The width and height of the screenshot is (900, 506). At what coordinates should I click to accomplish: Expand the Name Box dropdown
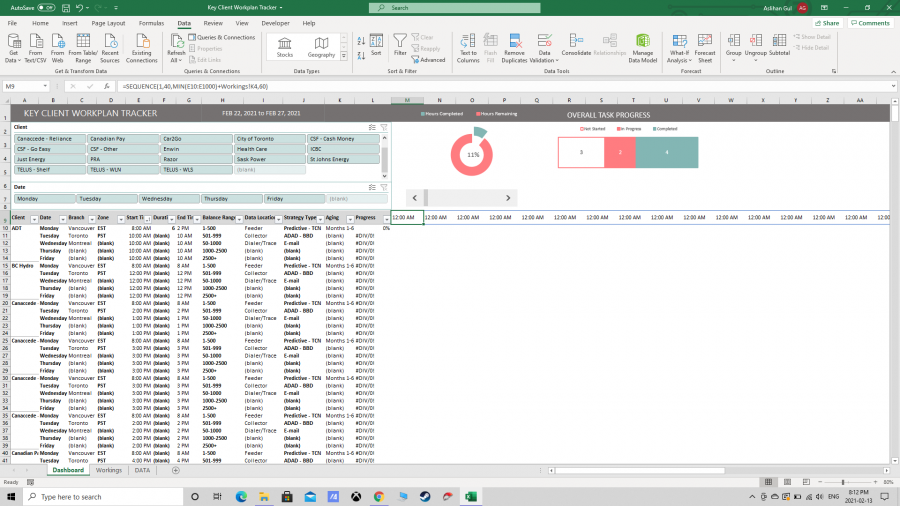point(45,87)
